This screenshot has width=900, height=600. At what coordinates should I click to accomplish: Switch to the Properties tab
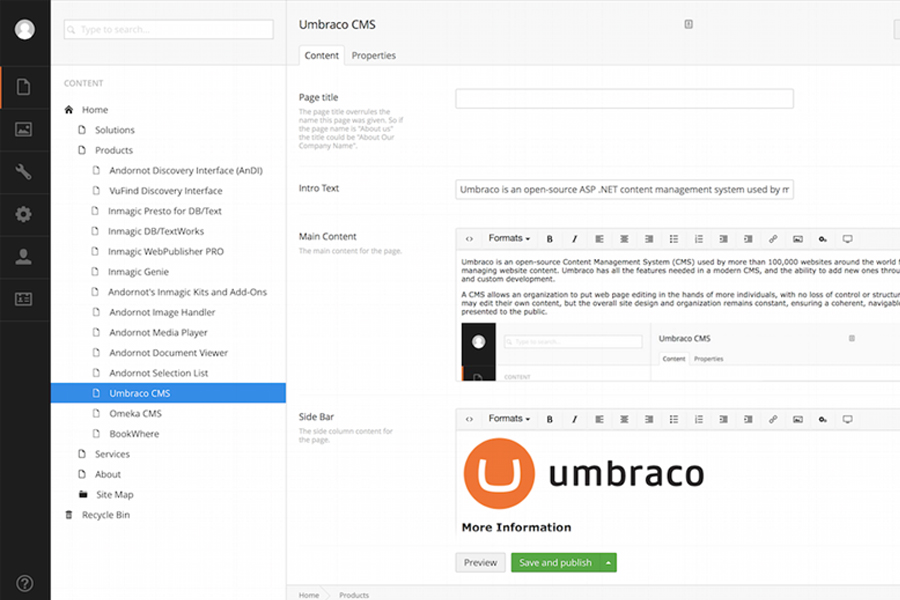(x=374, y=55)
